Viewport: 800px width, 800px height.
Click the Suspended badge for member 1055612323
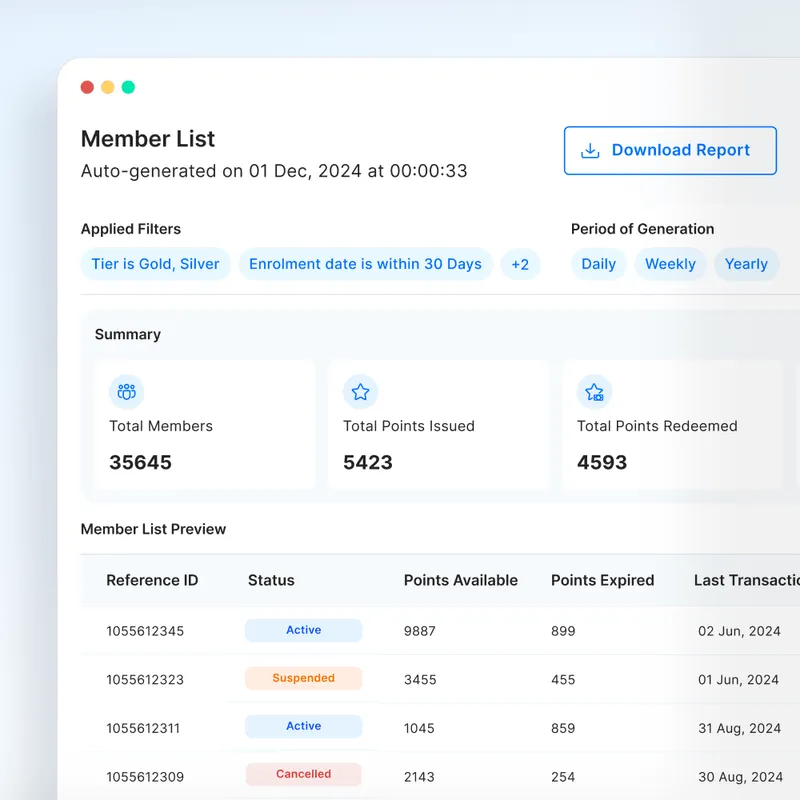tap(303, 678)
